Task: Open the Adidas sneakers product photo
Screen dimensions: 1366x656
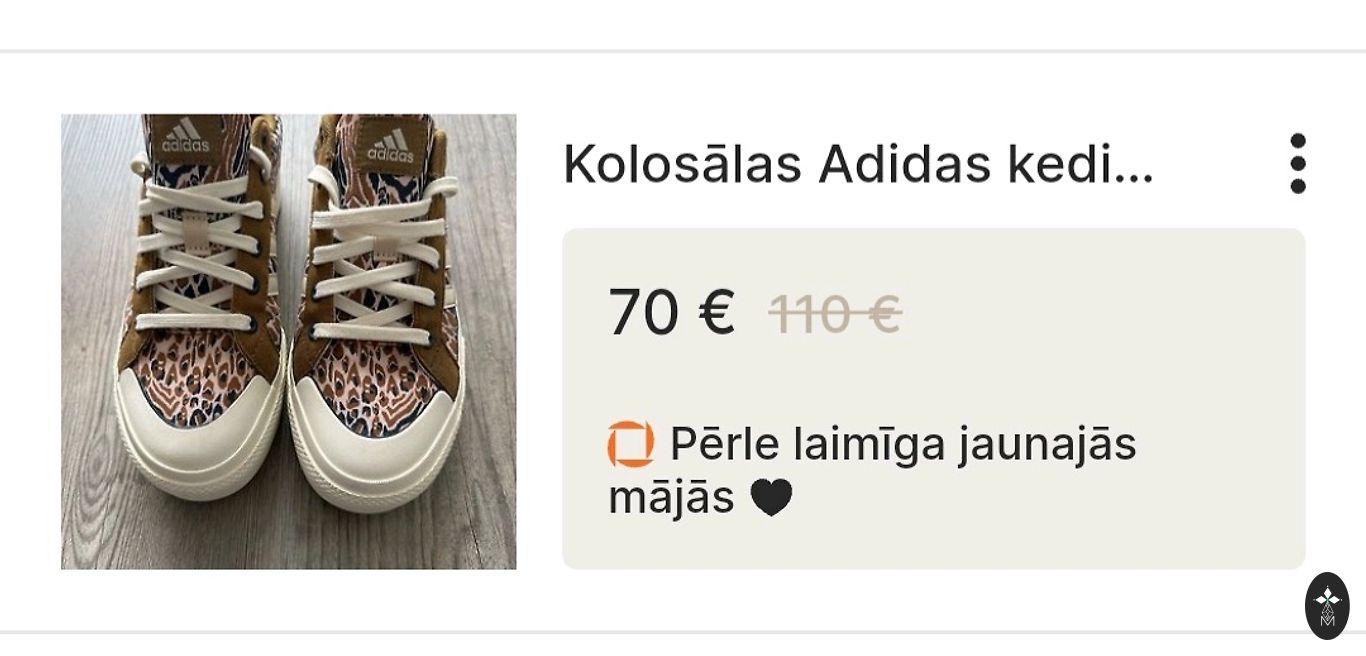Action: point(289,341)
